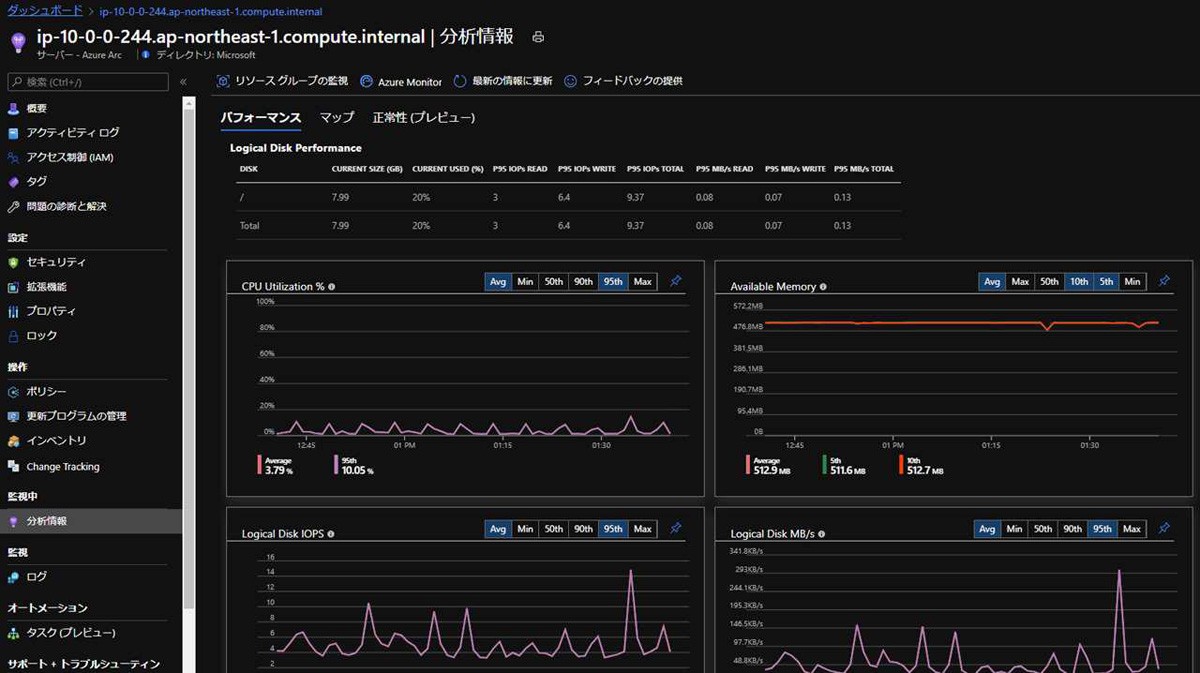This screenshot has height=673, width=1200.
Task: Click the タスク (プレビュー) icon
Action: pyautogui.click(x=14, y=633)
